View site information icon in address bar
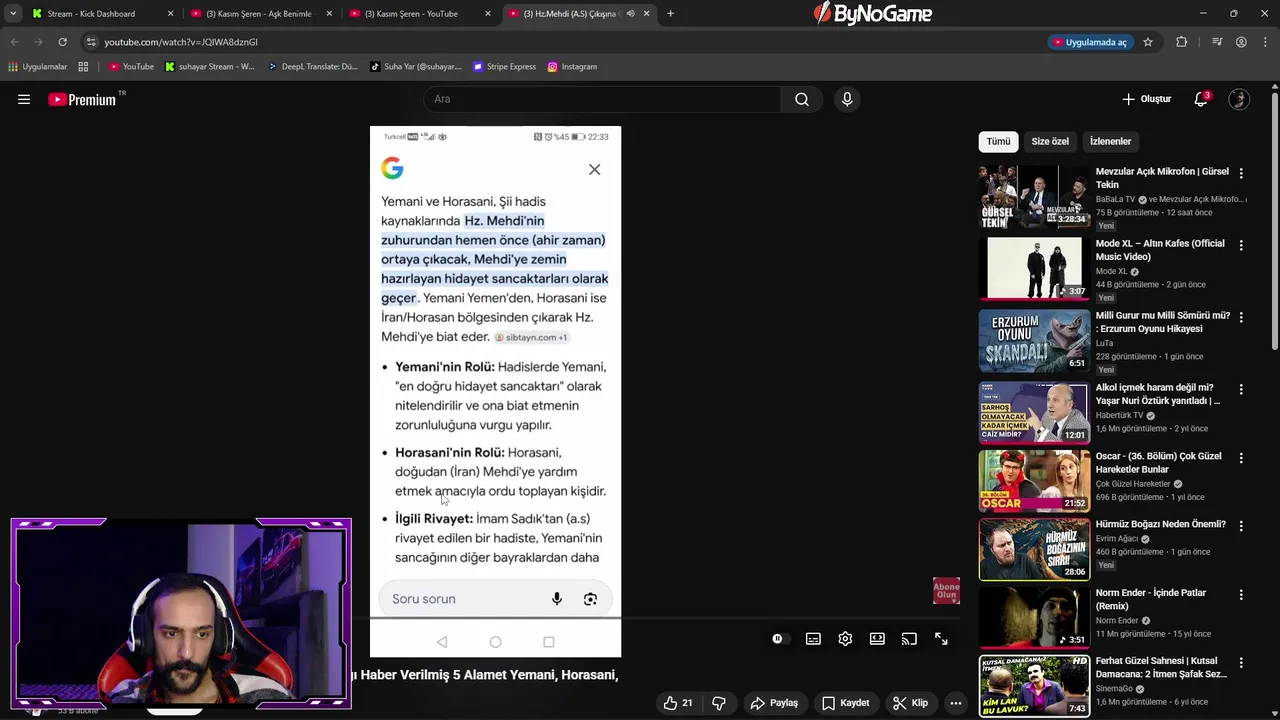Image resolution: width=1280 pixels, height=720 pixels. 91,42
